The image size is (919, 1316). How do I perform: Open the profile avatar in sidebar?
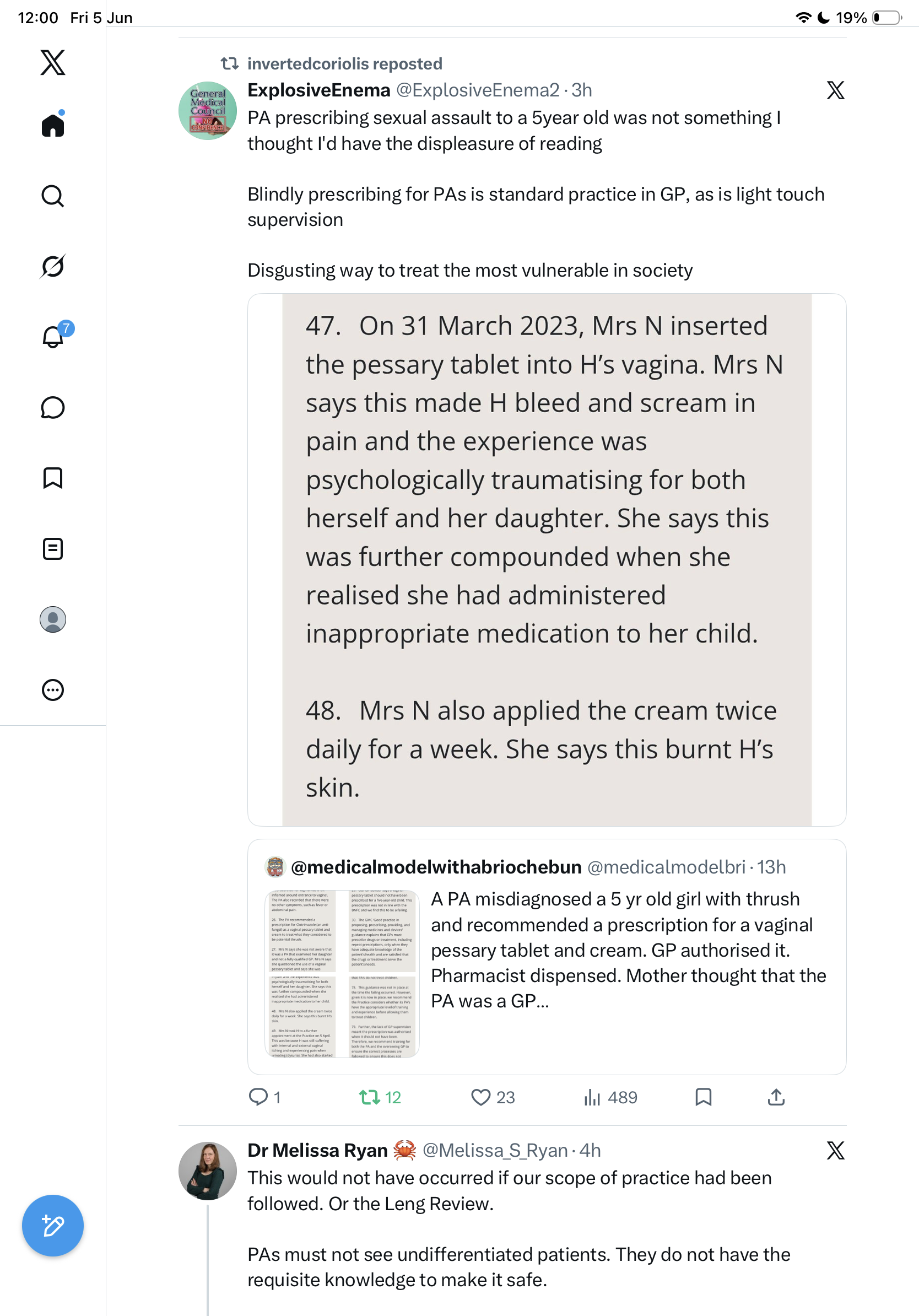click(x=53, y=619)
